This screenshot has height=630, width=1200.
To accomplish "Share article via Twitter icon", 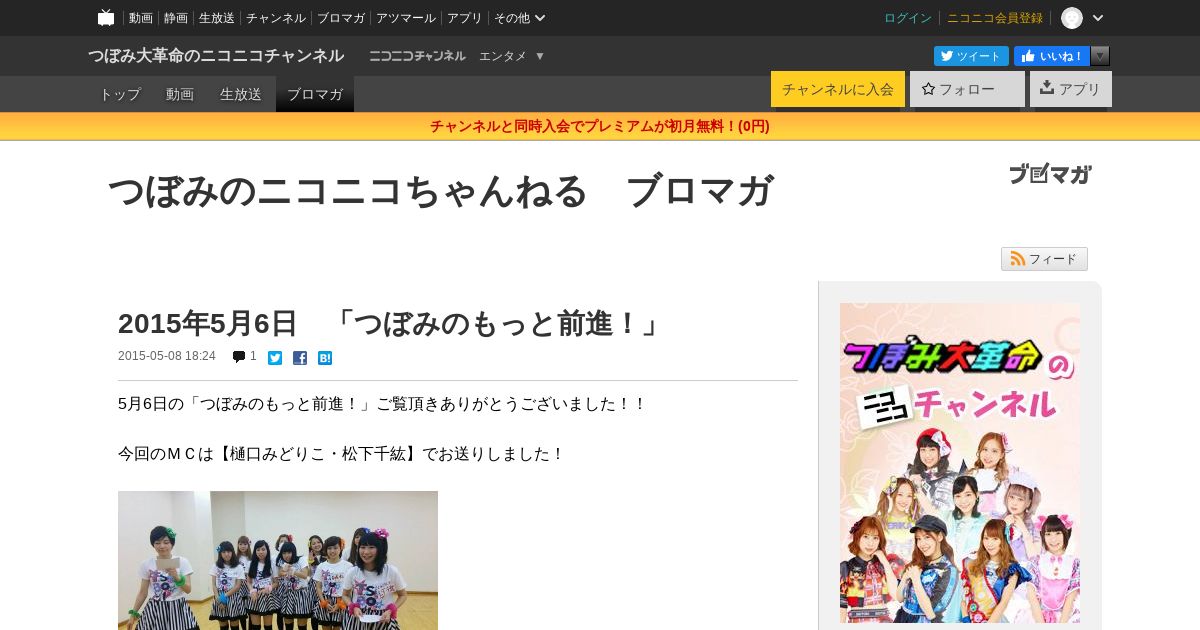I will [x=275, y=358].
